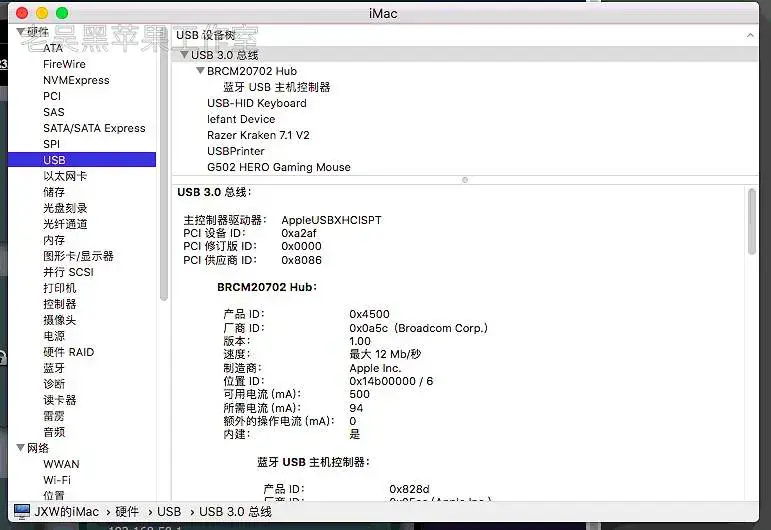Collapse the 网络 network section triangle
Screen dimensions: 771x530
(x=20, y=448)
